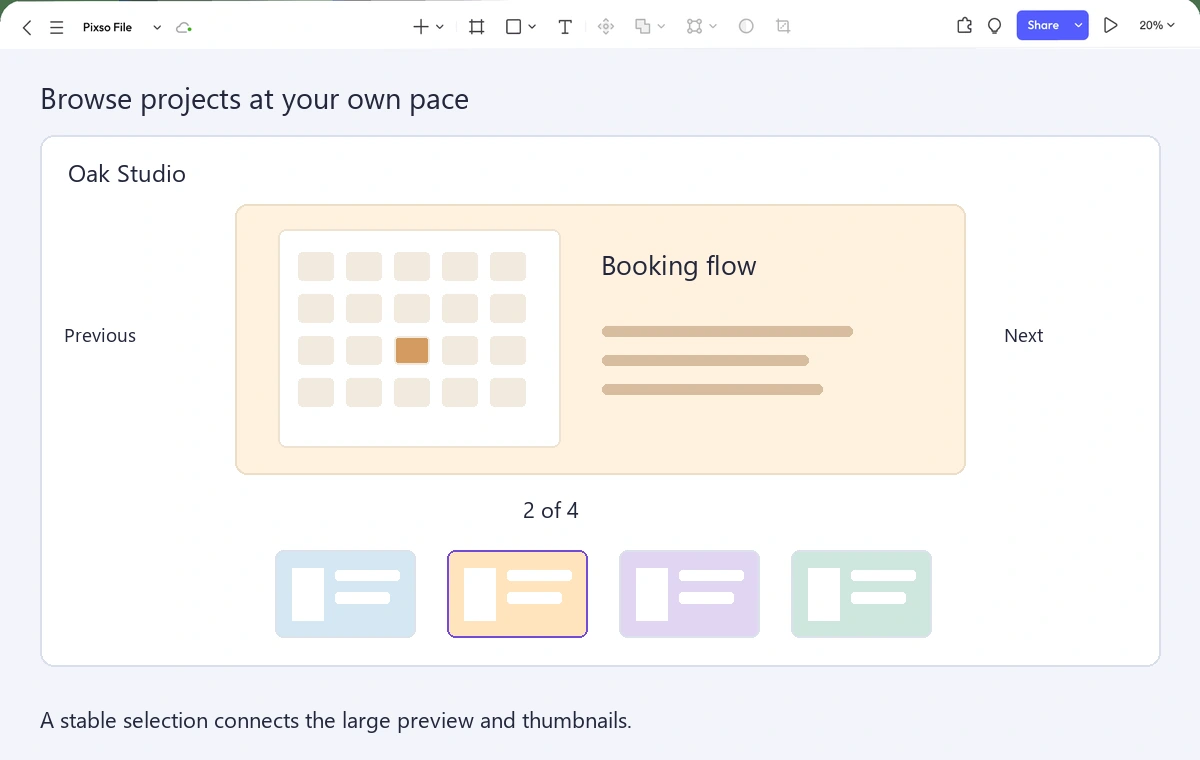
Task: Expand the boolean operations dropdown
Action: [x=661, y=27]
